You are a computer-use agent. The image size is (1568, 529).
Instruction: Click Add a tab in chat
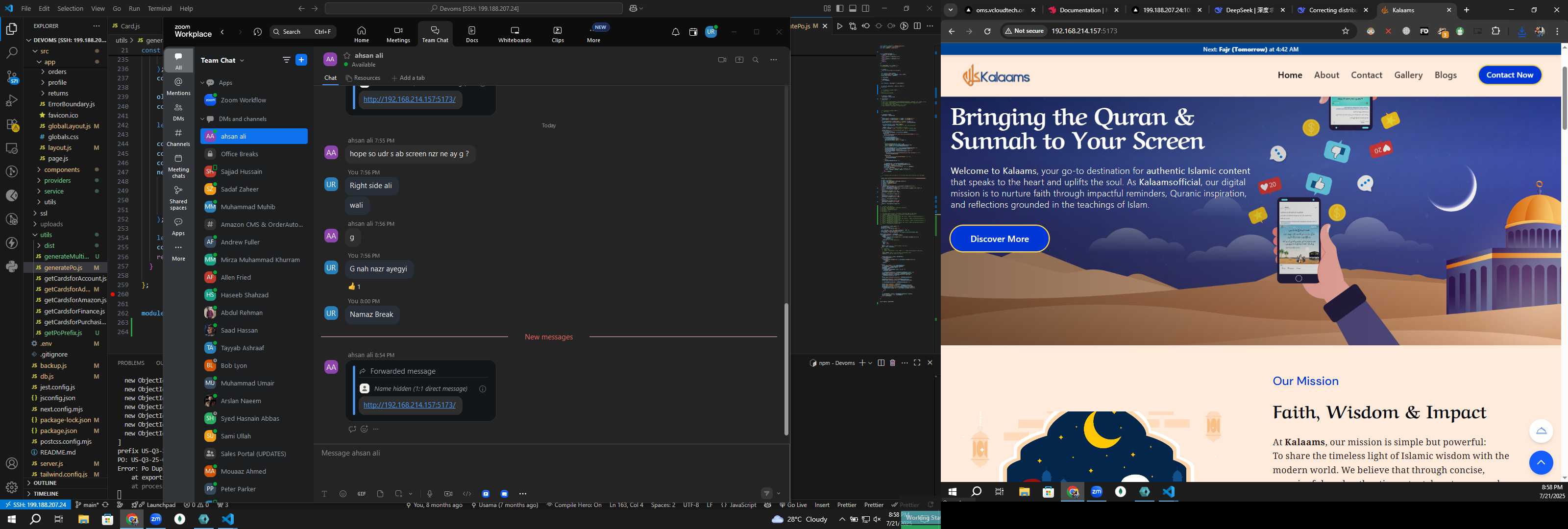(409, 78)
